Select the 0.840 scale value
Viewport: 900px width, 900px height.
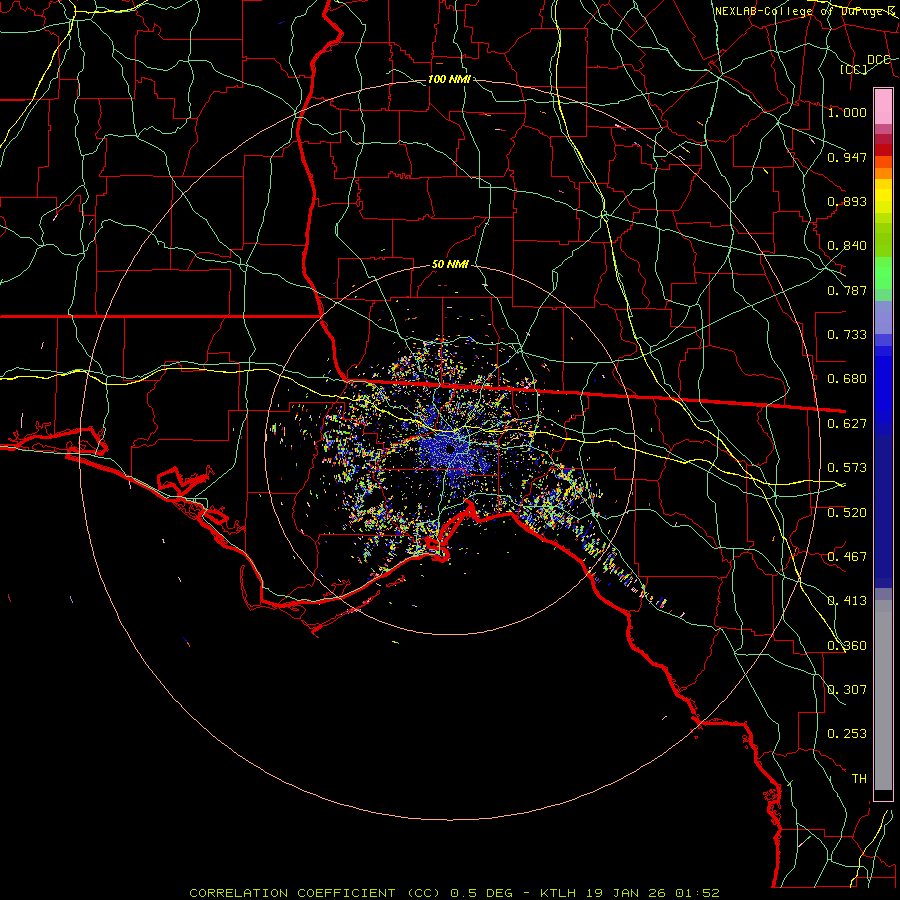pos(847,246)
